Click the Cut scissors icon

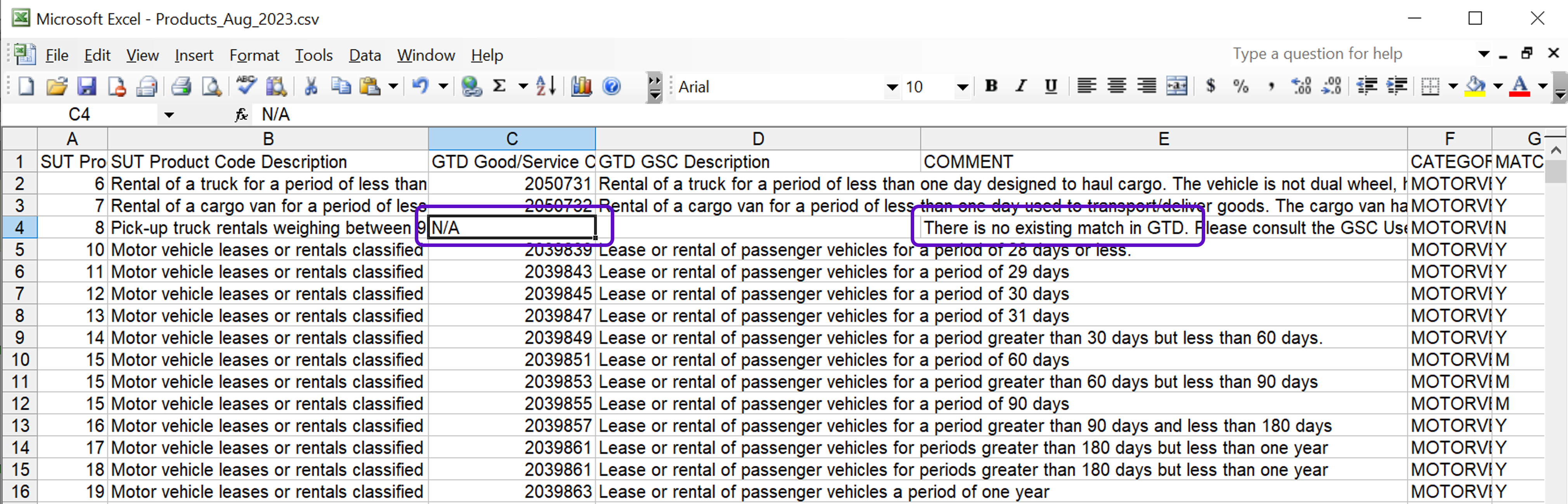(311, 87)
